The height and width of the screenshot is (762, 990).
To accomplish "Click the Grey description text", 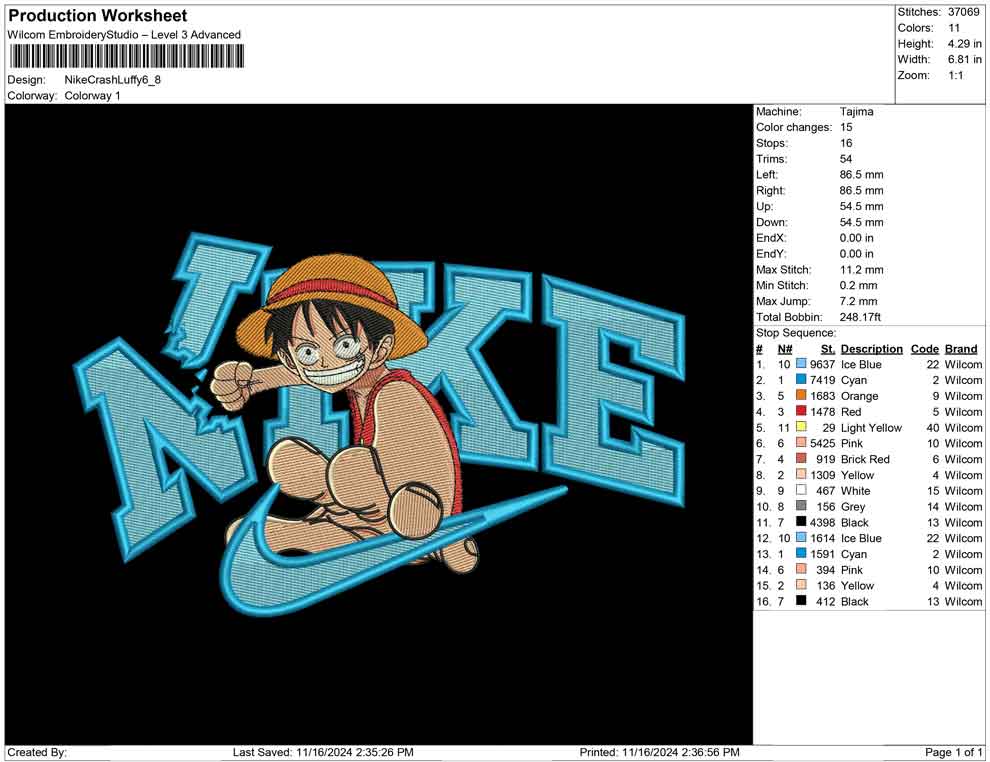I will click(853, 506).
